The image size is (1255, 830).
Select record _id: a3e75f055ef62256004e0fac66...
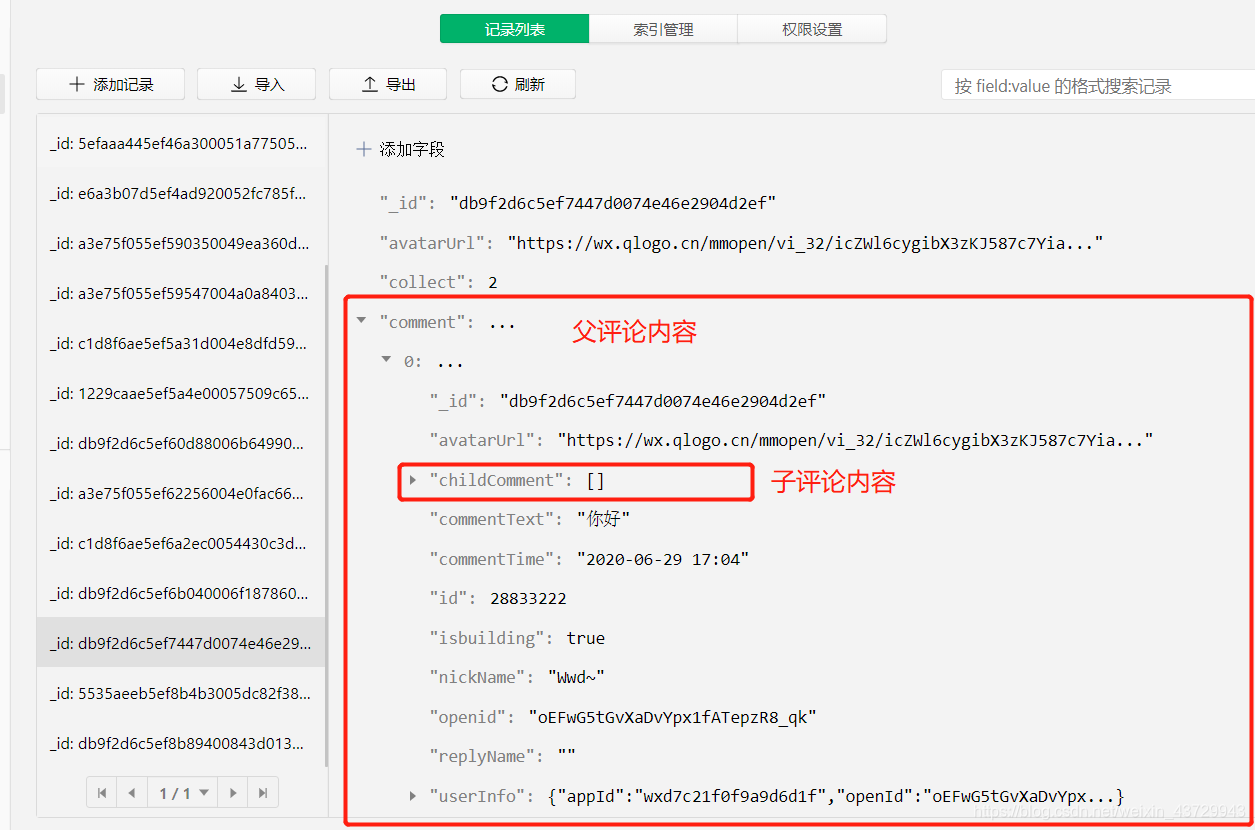tap(179, 494)
